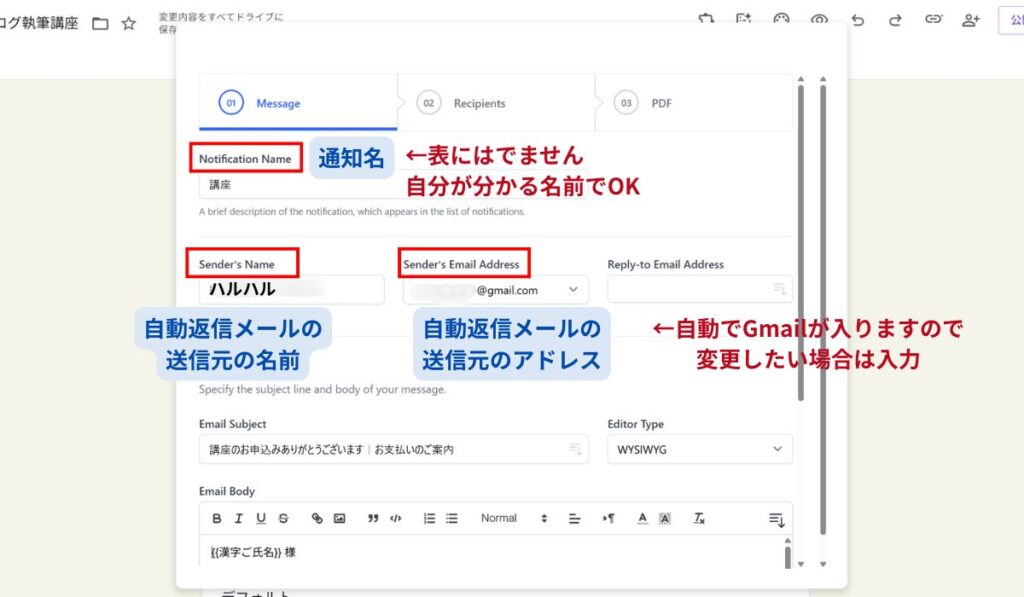The height and width of the screenshot is (597, 1024).
Task: Switch to the Recipients step tab
Action: point(478,103)
